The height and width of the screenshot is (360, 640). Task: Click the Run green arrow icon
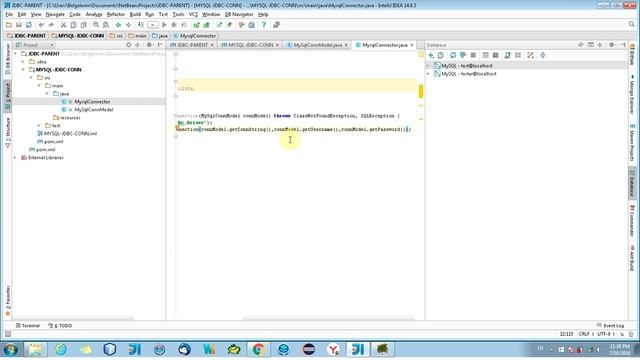point(164,25)
